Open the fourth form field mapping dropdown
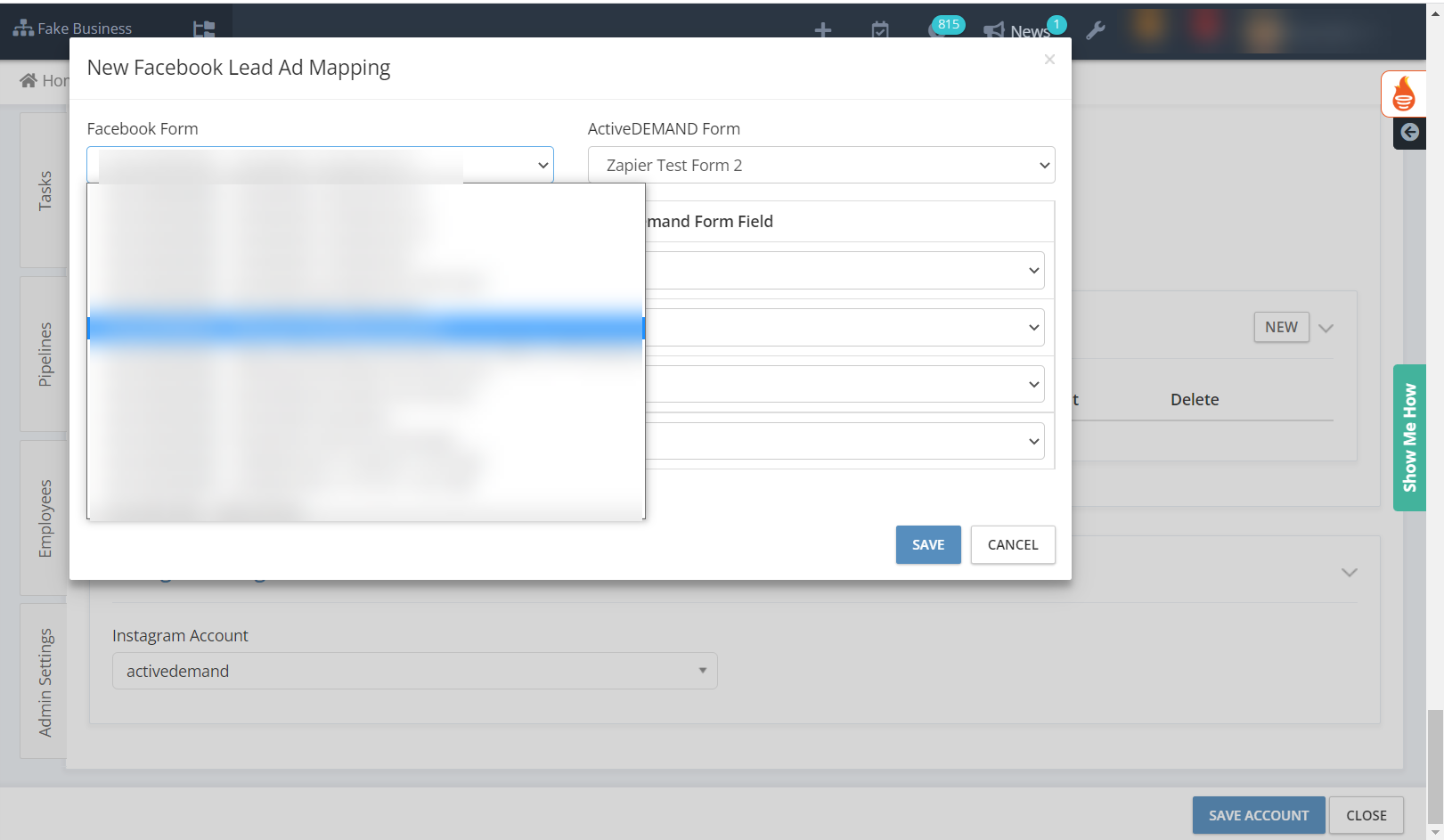 844,441
